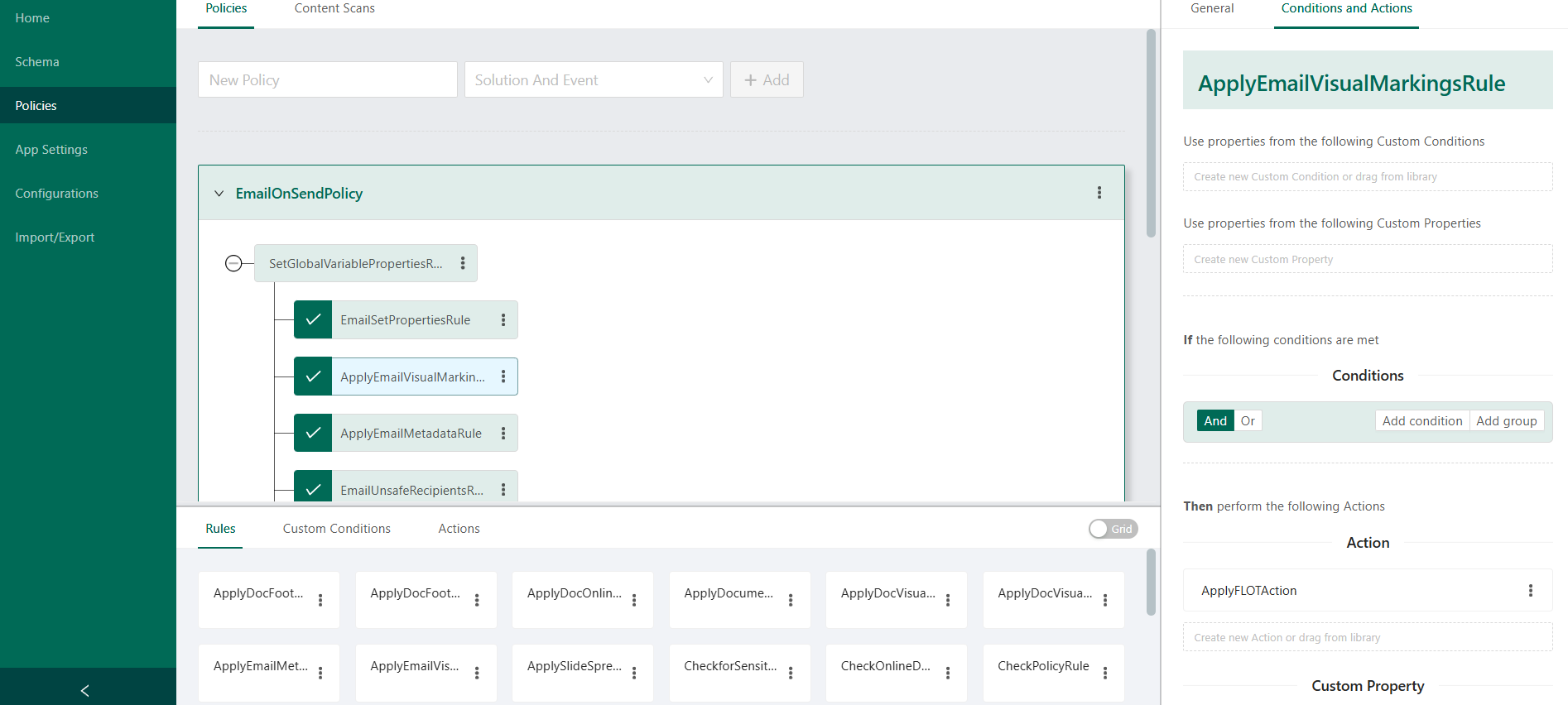Open ApplyEmailMetadataRule three-dot menu
Viewport: 1568px width, 705px height.
pos(503,434)
